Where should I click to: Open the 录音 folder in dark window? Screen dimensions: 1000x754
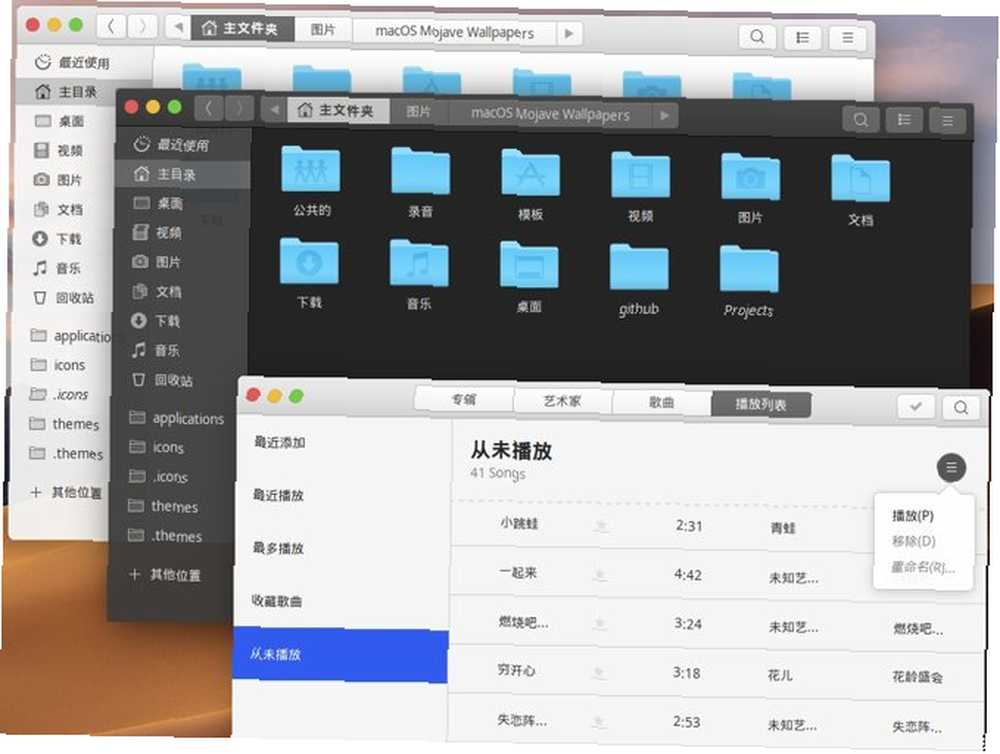(420, 171)
